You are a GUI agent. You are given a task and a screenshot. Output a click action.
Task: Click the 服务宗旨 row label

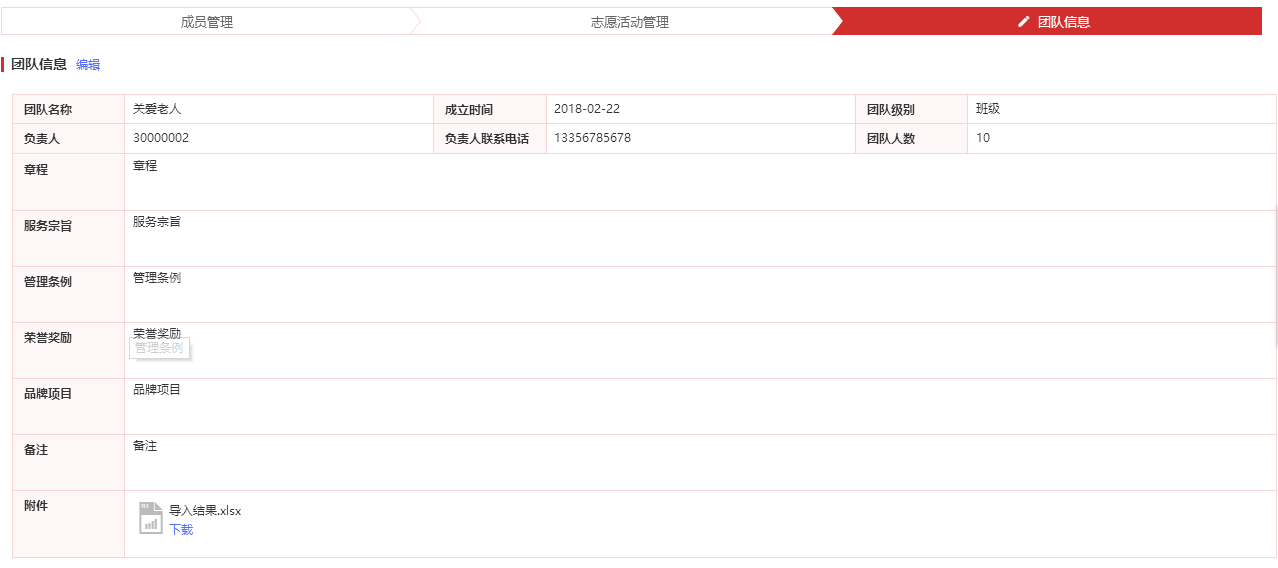(x=48, y=226)
